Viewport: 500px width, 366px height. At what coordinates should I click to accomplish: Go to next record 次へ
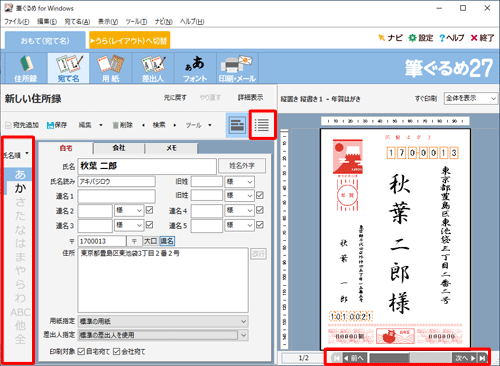[465, 358]
